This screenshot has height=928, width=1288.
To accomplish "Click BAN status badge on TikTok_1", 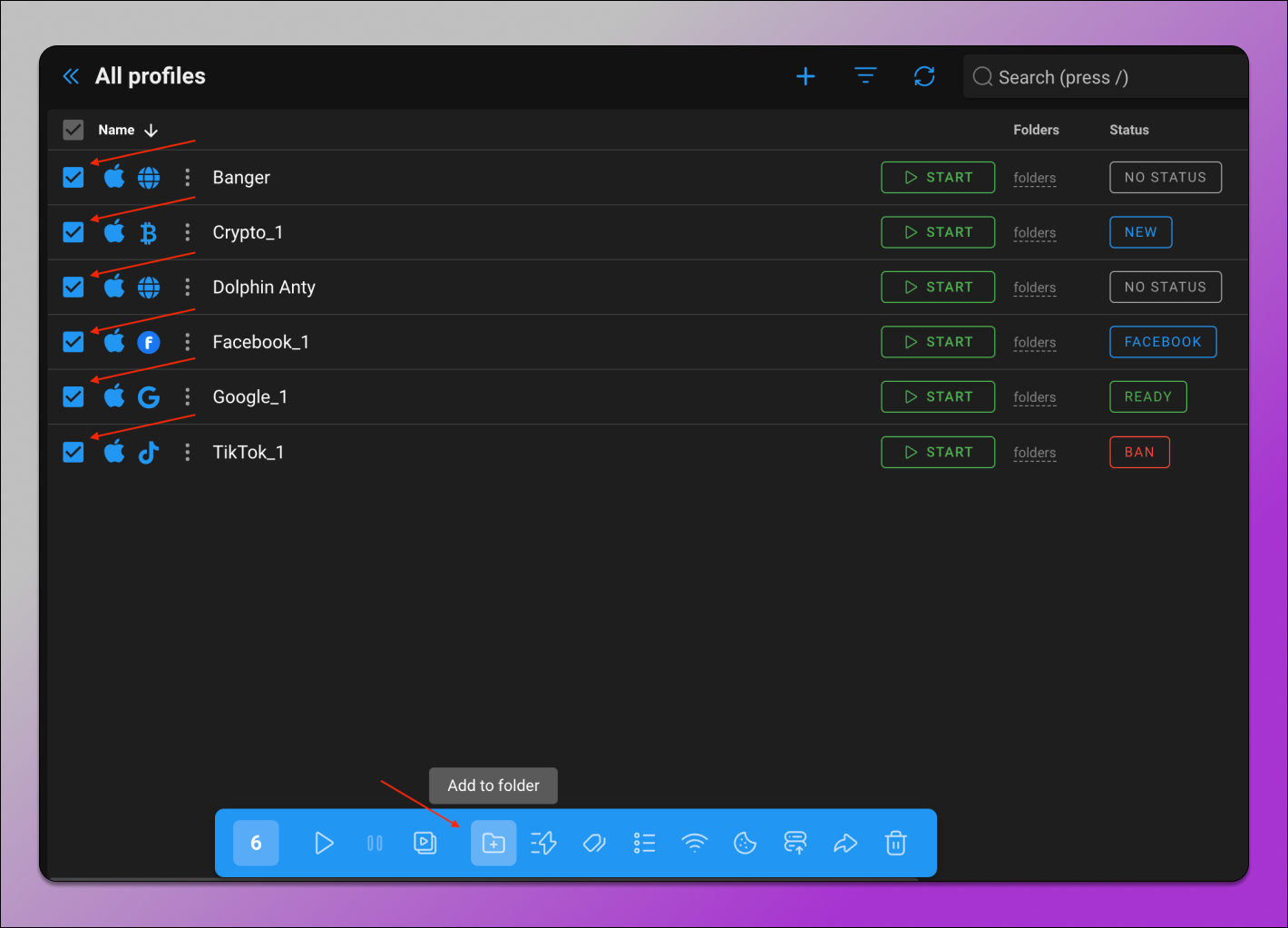I will (1139, 452).
